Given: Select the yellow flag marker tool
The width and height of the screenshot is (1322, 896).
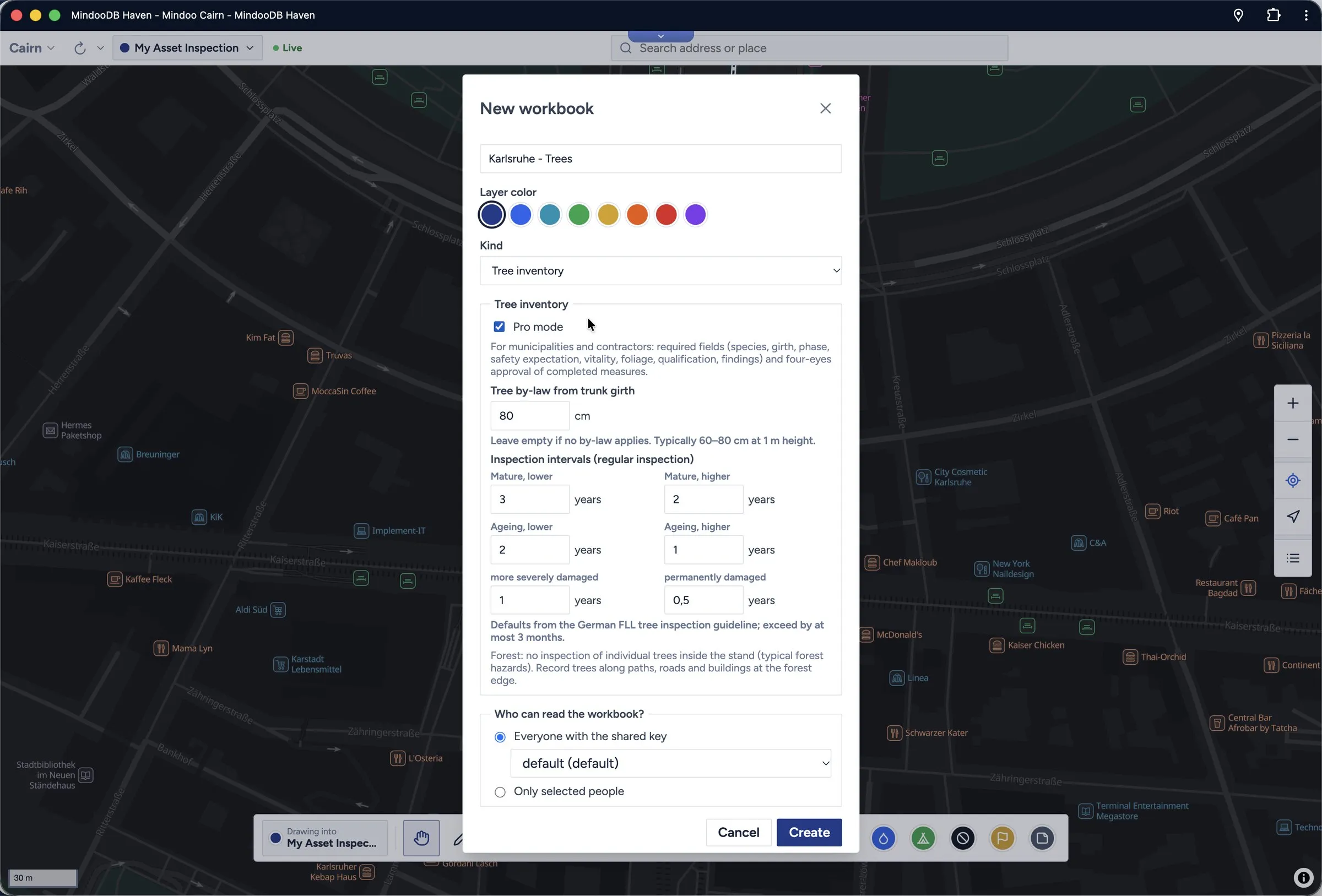Looking at the screenshot, I should [x=1003, y=838].
